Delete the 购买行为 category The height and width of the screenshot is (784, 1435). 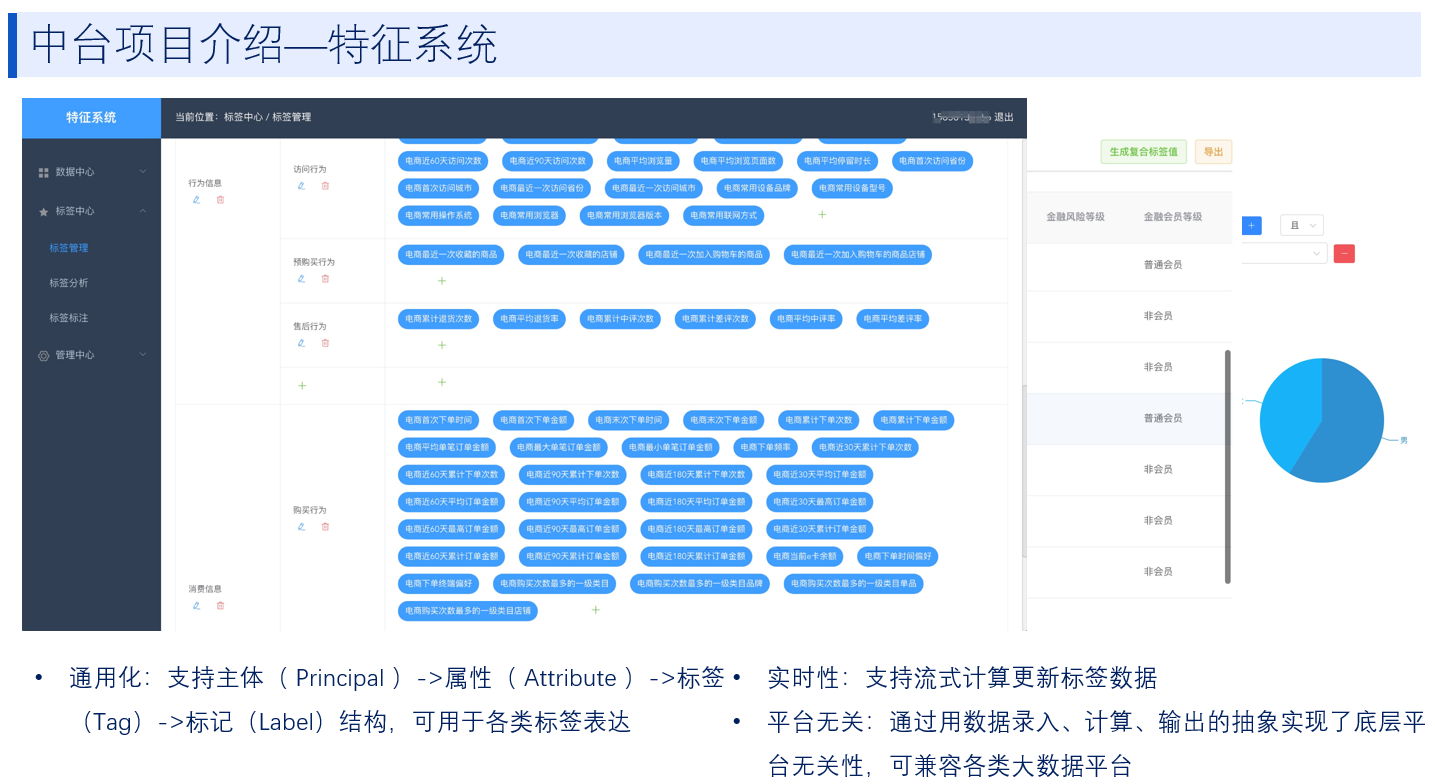tap(325, 527)
